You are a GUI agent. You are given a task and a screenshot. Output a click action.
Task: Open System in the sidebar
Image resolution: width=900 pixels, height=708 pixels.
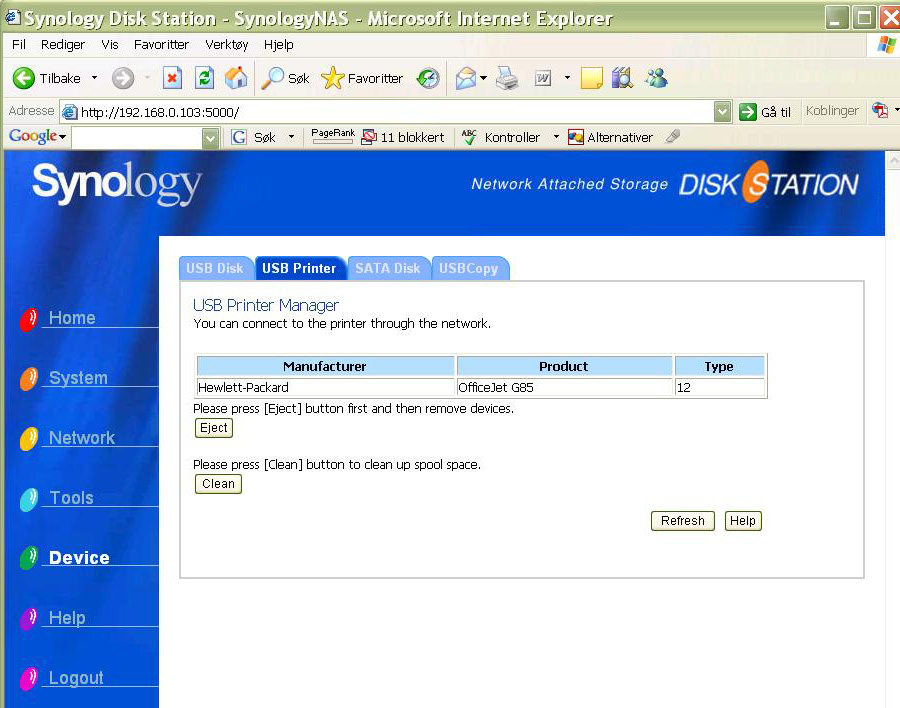[x=79, y=378]
